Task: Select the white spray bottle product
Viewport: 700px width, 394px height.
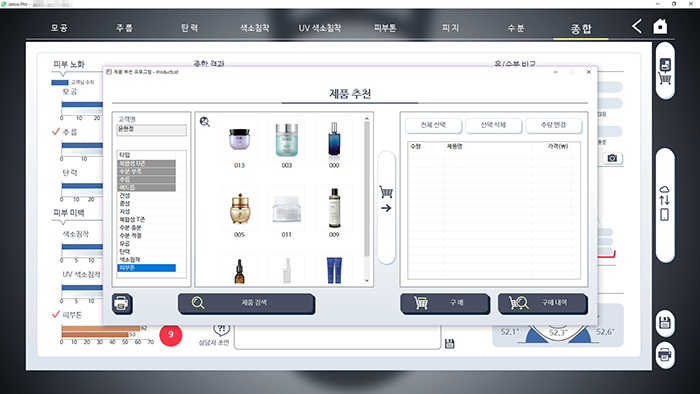Action: pyautogui.click(x=287, y=270)
